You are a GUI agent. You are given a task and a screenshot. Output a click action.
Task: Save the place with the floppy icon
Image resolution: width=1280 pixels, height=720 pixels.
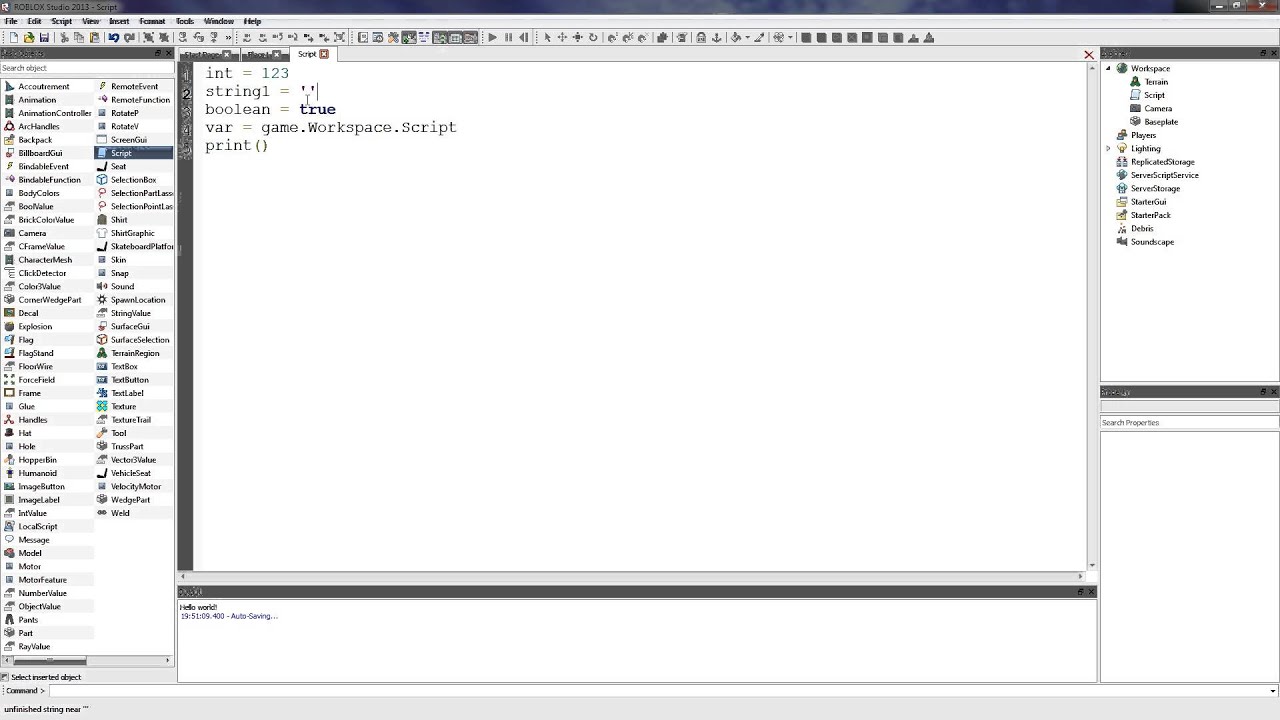(44, 38)
